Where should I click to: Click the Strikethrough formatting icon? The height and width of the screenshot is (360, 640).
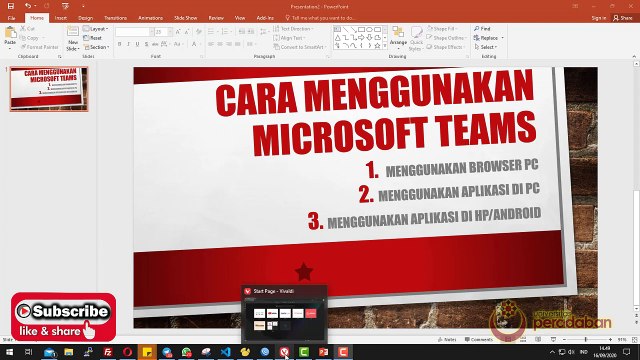(155, 44)
